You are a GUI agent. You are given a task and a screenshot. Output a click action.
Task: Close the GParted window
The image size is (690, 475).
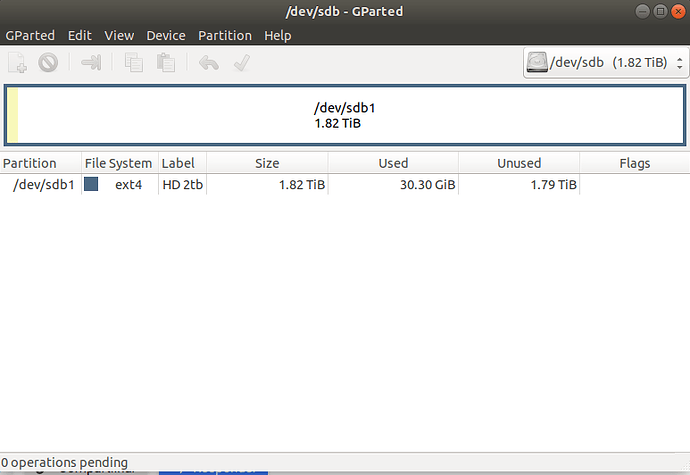(678, 11)
